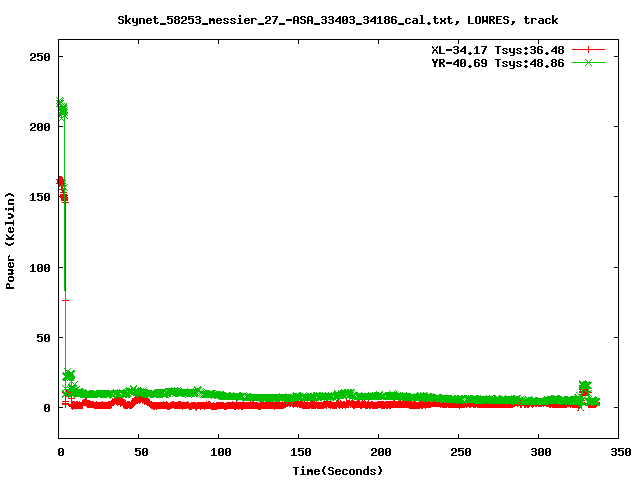Click x-axis tick label 0
Image resolution: width=640 pixels, height=480 pixels.
click(x=61, y=452)
